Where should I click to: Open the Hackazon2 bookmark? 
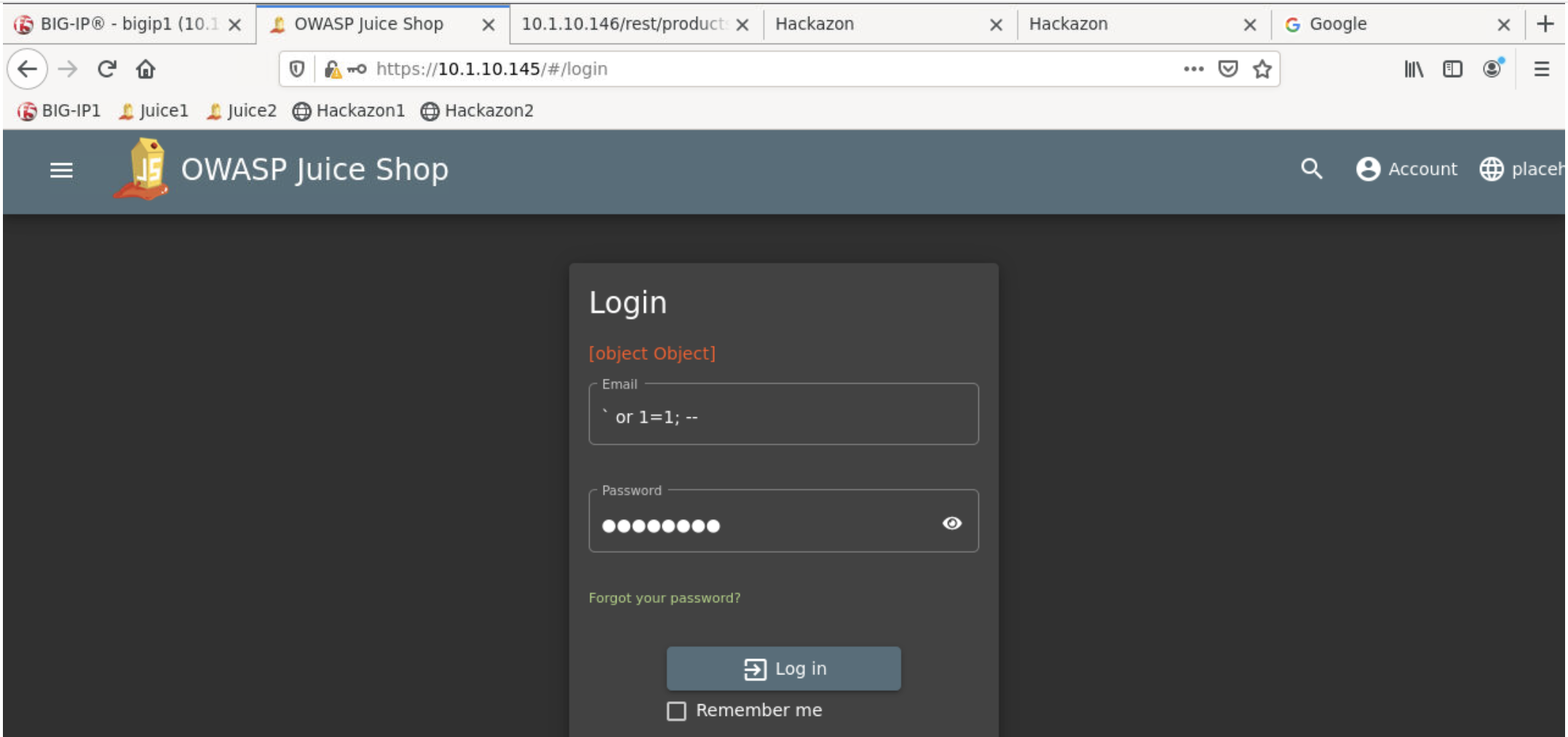(478, 111)
